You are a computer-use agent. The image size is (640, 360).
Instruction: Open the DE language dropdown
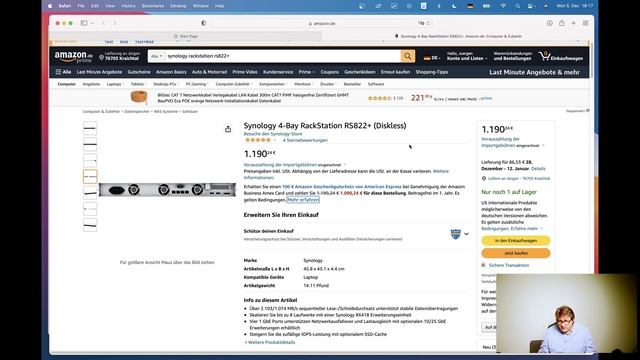(x=431, y=58)
